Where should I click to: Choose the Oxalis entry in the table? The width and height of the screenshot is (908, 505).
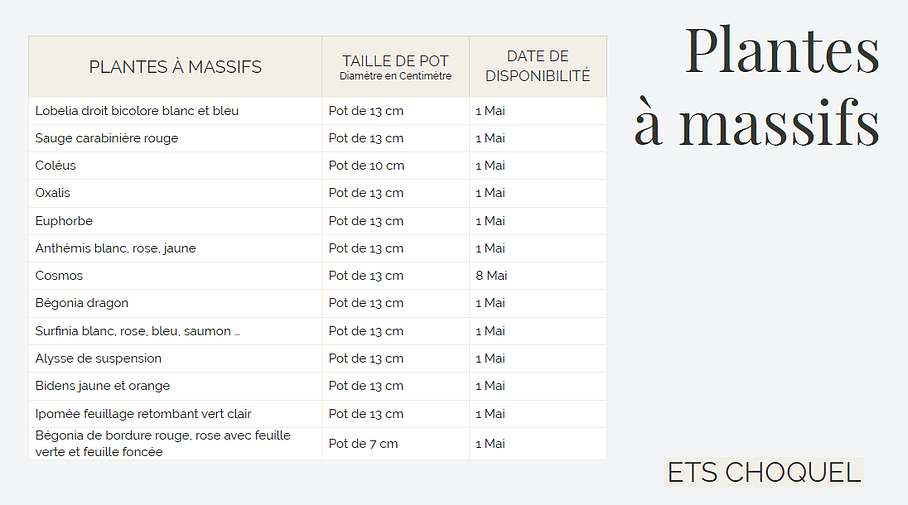tap(53, 193)
